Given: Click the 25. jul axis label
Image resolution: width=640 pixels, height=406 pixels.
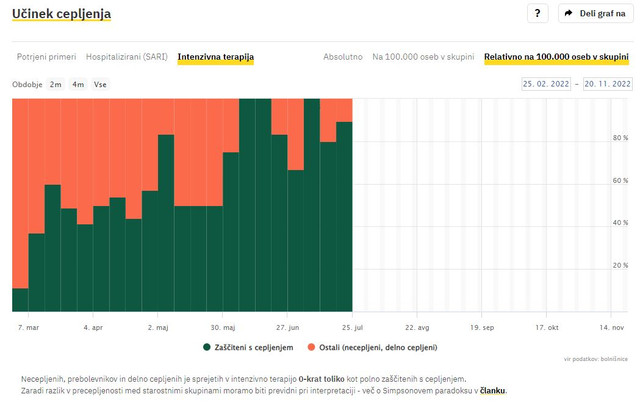Looking at the screenshot, I should (352, 327).
